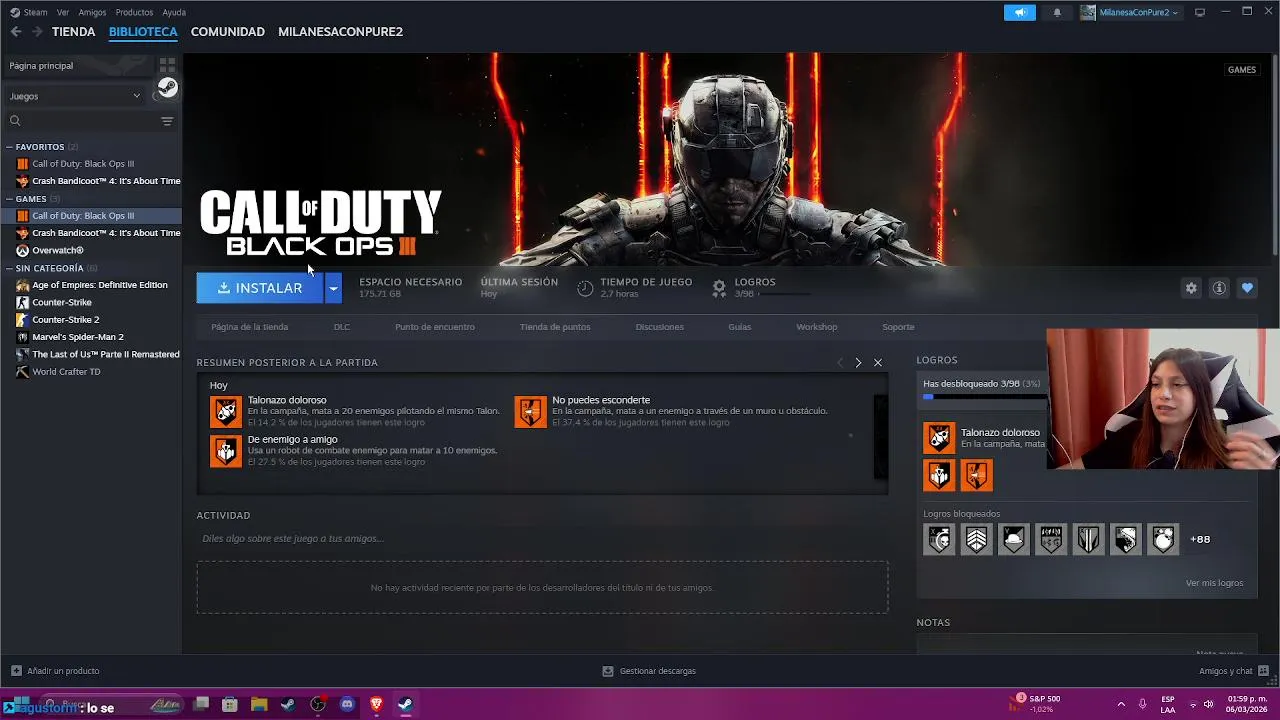Go back with the left arrow
This screenshot has width=1280, height=720.
coord(16,32)
